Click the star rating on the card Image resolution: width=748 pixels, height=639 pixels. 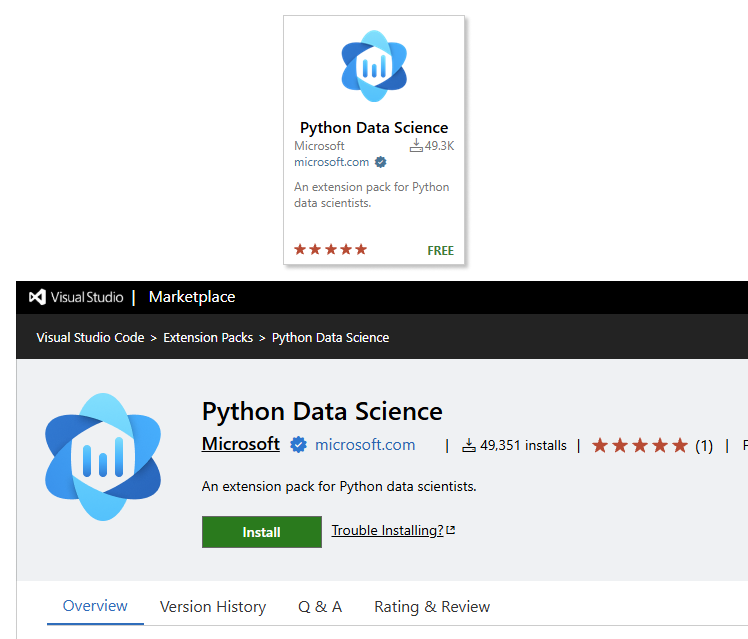(x=331, y=249)
